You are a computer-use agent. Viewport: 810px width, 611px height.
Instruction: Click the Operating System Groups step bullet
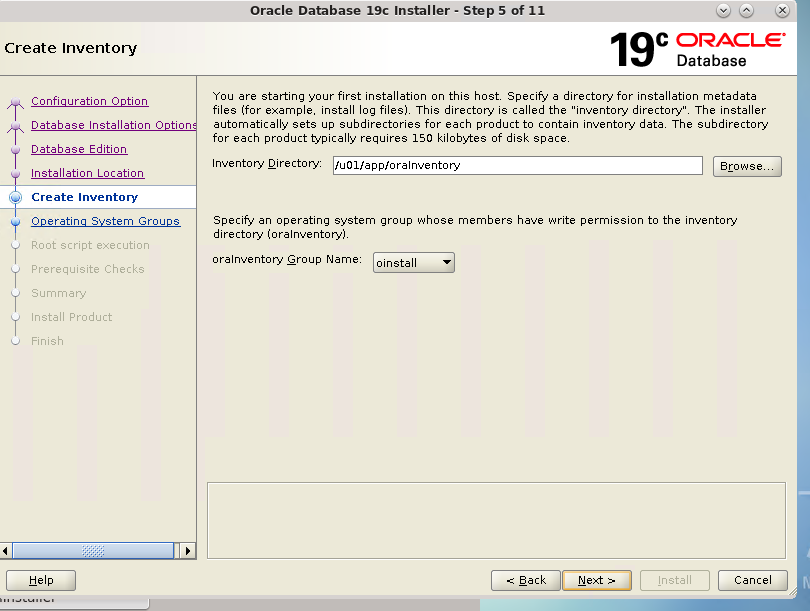point(15,222)
